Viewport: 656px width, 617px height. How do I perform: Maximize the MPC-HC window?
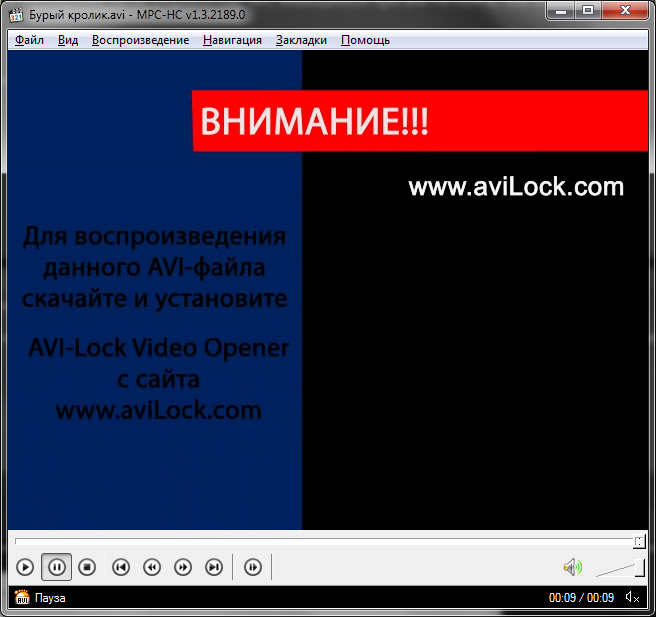588,11
